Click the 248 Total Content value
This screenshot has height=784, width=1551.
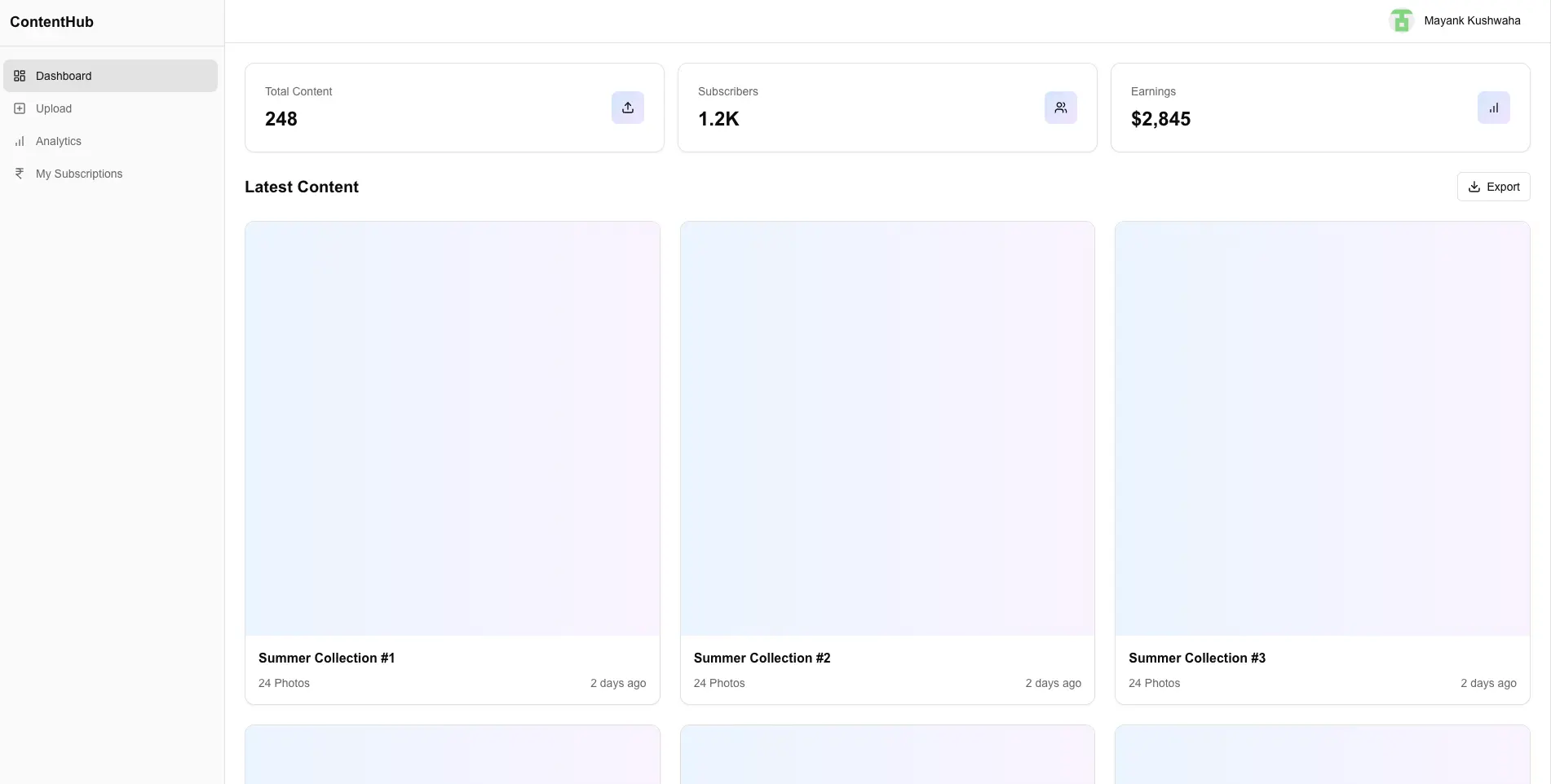(x=281, y=119)
